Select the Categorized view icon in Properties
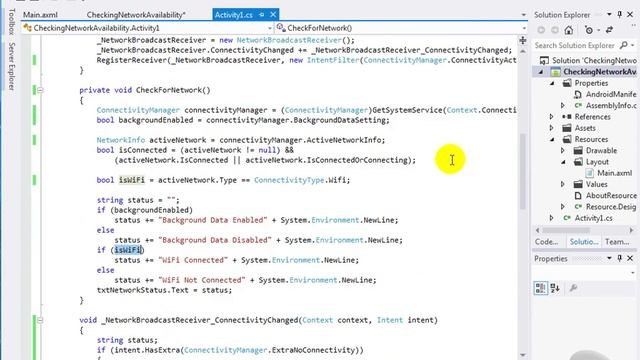This screenshot has width=640, height=360. [541, 288]
